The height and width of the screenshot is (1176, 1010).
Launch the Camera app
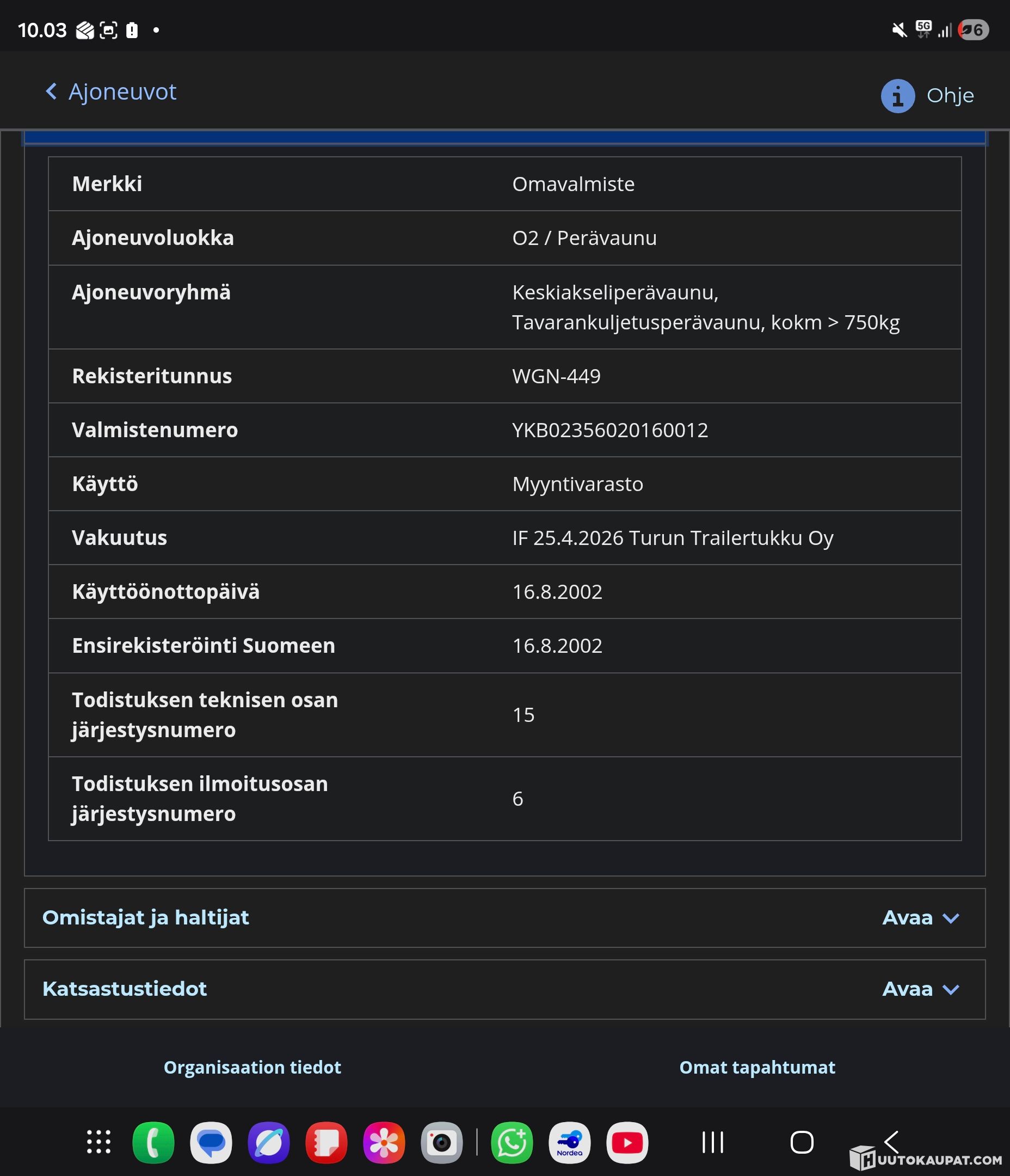pos(441,1142)
